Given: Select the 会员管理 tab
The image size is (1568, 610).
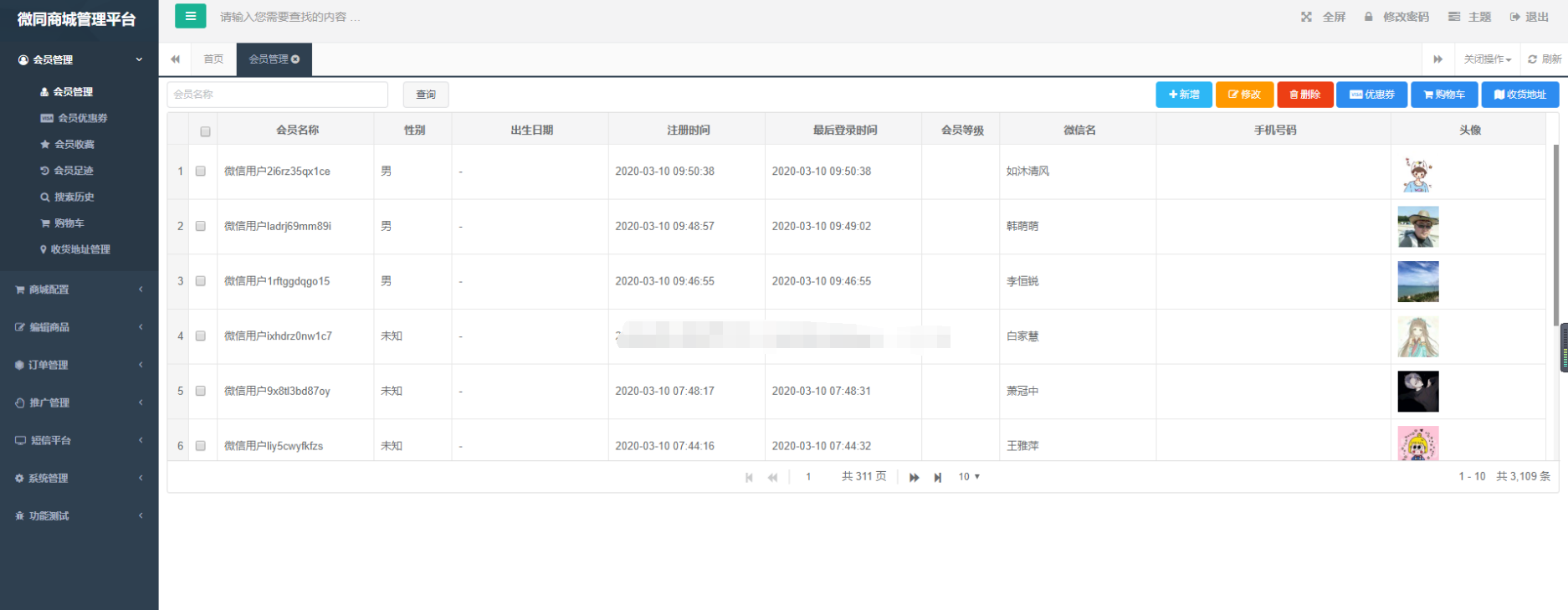Looking at the screenshot, I should pyautogui.click(x=268, y=59).
